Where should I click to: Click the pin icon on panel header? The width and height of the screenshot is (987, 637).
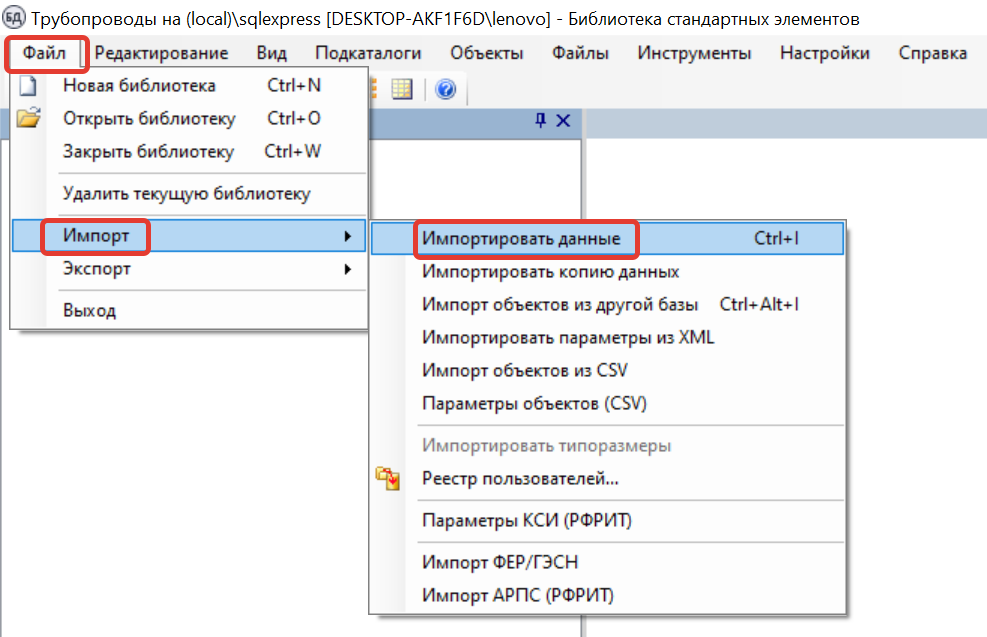(540, 120)
